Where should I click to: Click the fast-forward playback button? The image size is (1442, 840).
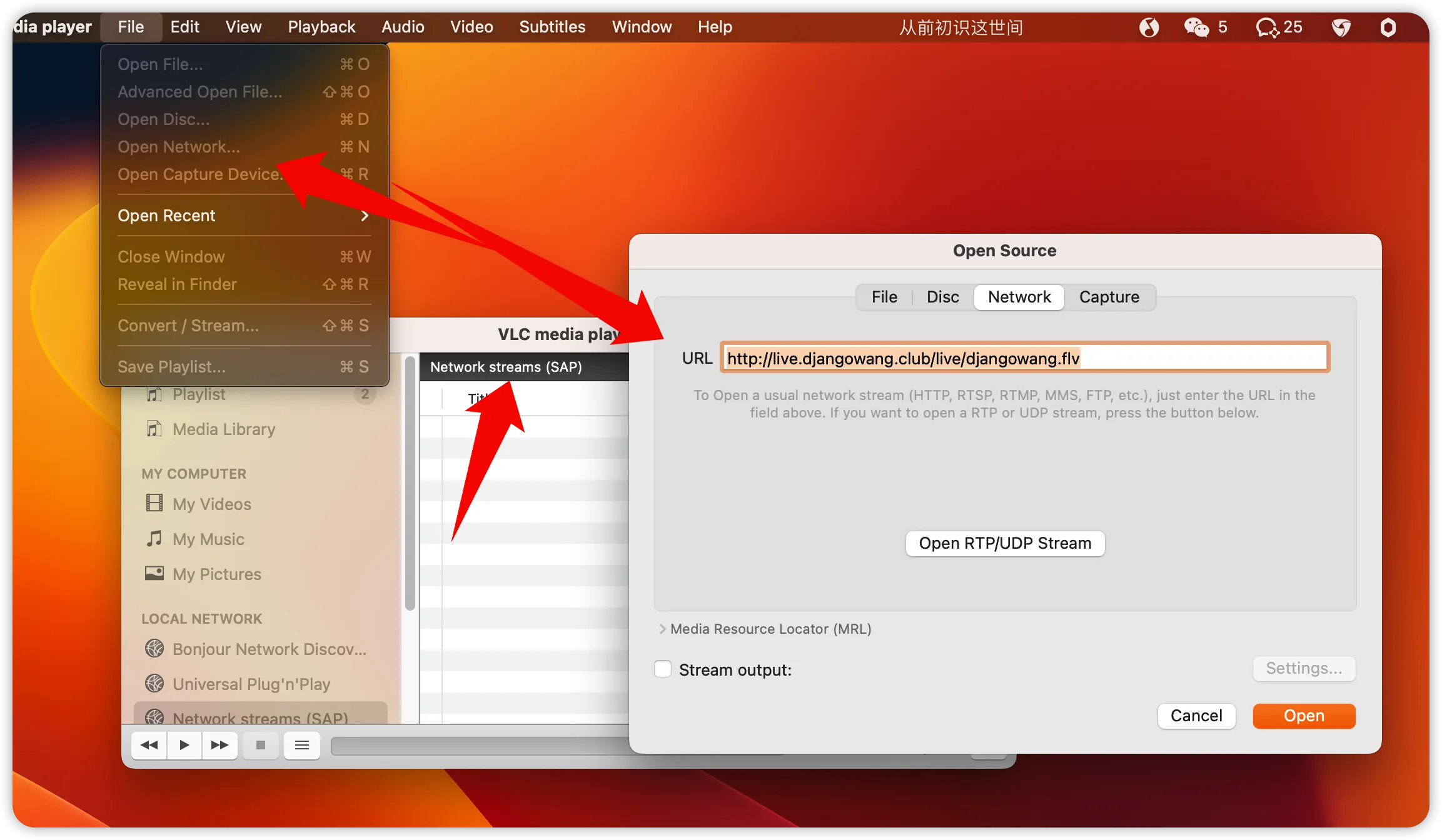(219, 744)
